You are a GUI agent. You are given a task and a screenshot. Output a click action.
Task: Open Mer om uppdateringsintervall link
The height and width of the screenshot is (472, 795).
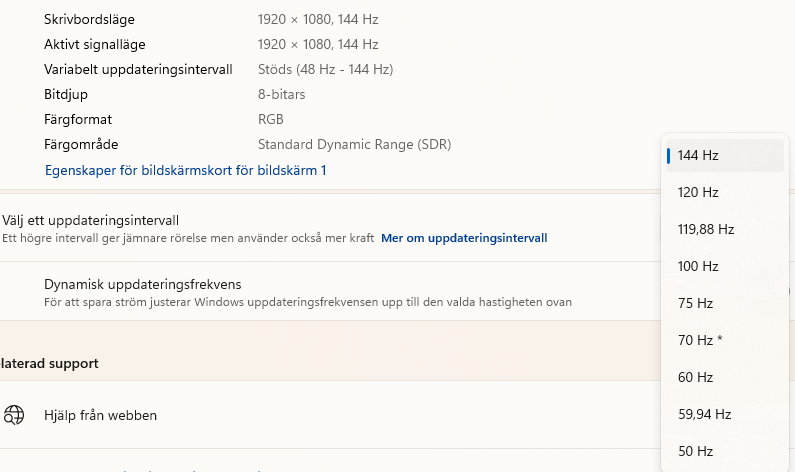[464, 238]
